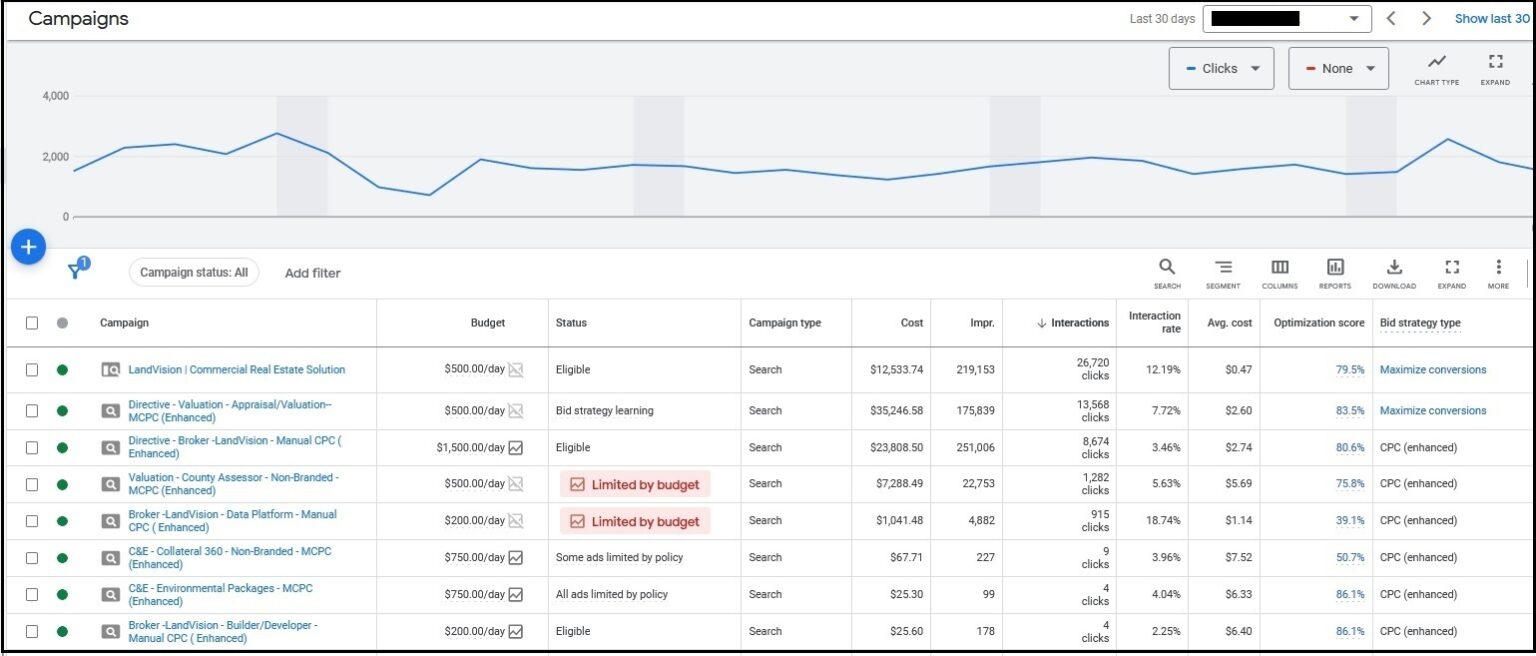Open the Clicks metric dropdown
The image size is (1536, 656).
(1221, 69)
